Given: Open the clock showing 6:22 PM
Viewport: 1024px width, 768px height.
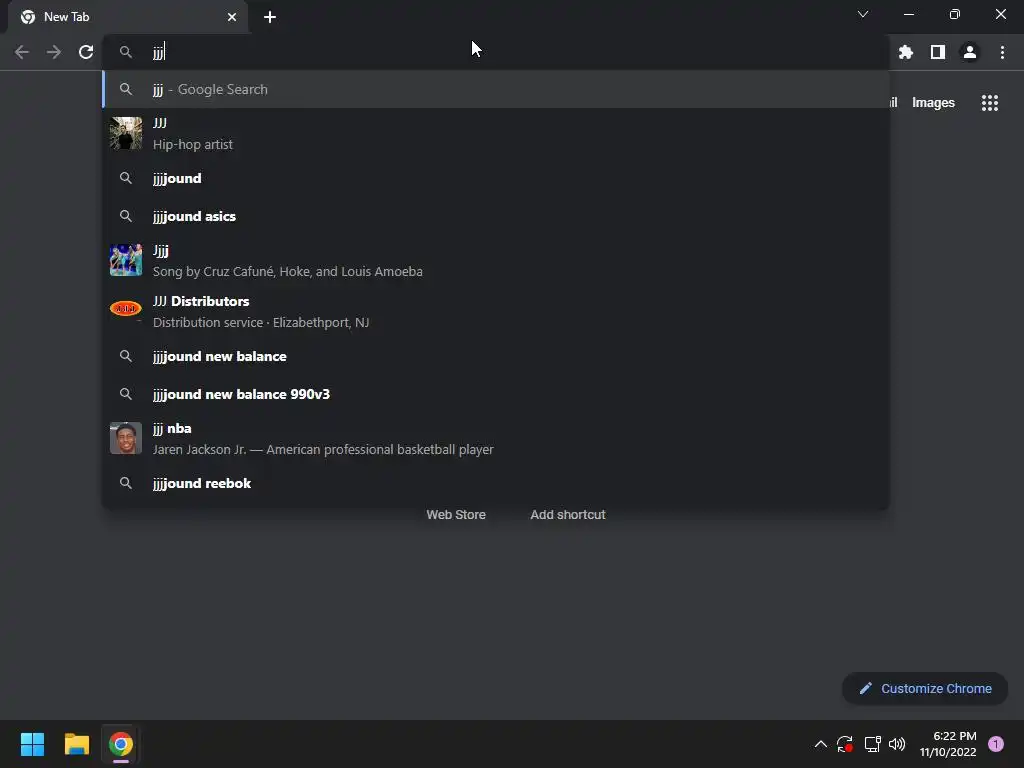Looking at the screenshot, I should point(948,744).
